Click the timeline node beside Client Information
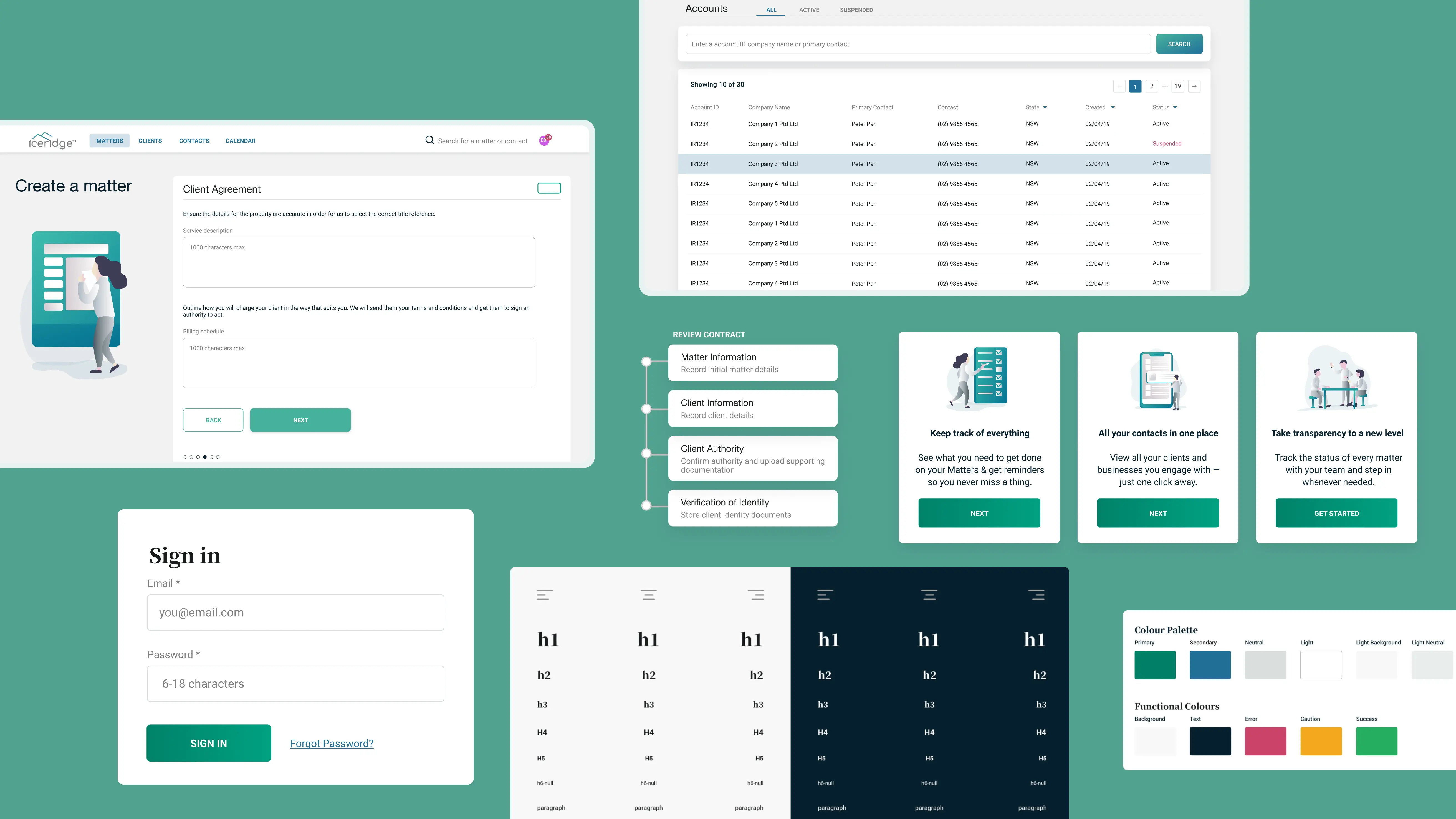The width and height of the screenshot is (1456, 819). tap(647, 409)
